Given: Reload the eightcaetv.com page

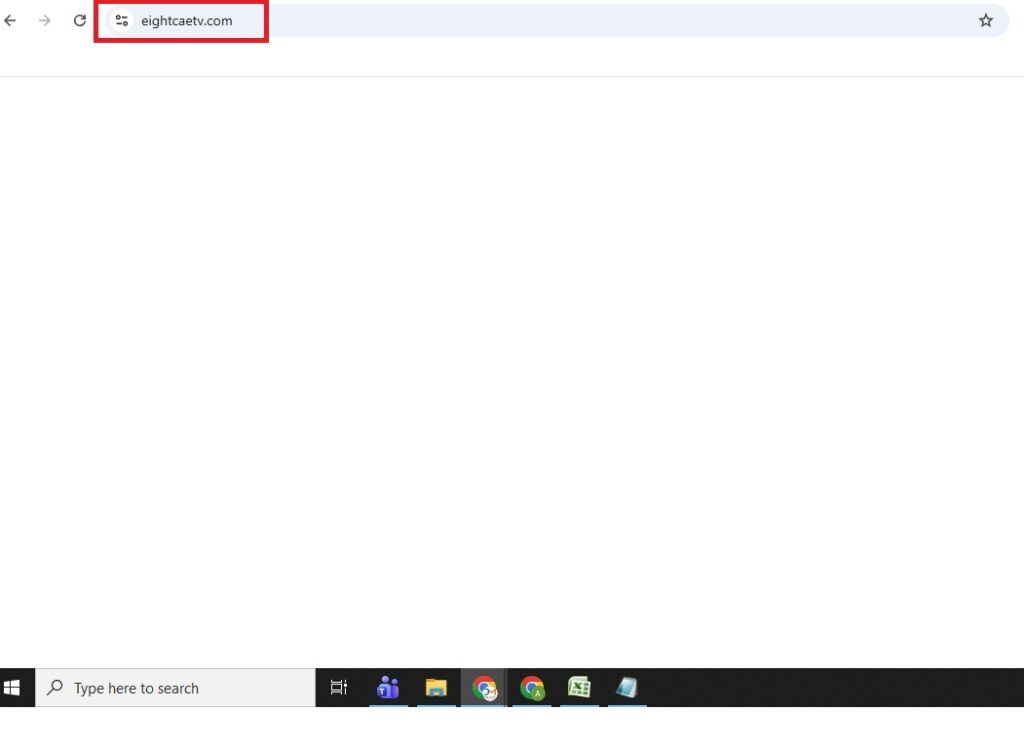Looking at the screenshot, I should tap(80, 20).
